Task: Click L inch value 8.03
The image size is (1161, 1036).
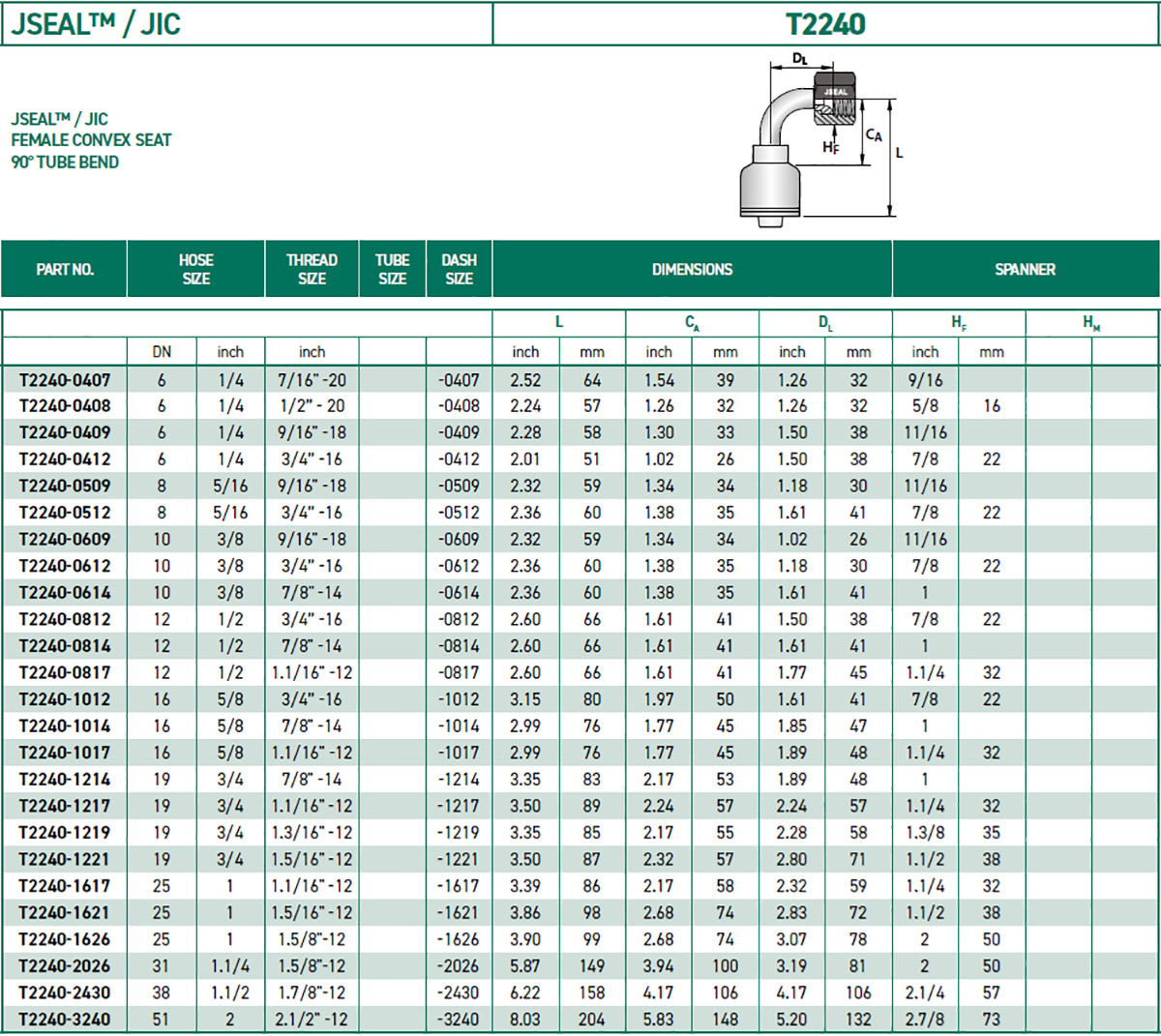Action: pos(525,1019)
